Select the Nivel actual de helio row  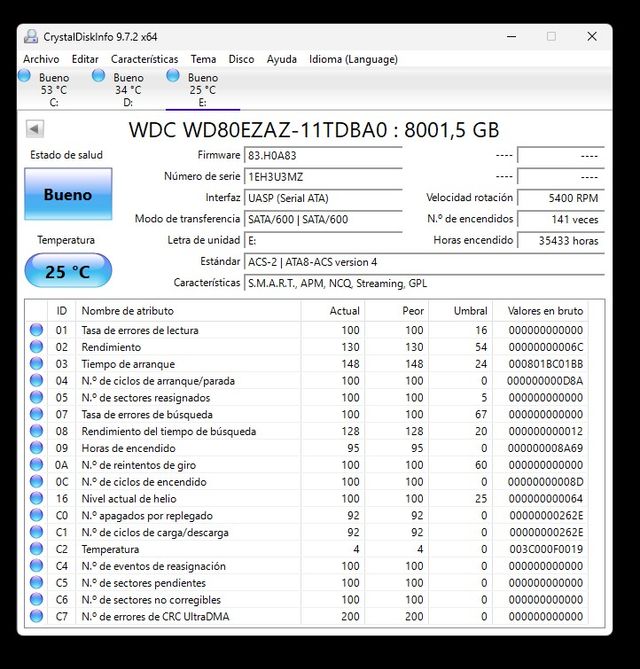coord(307,498)
